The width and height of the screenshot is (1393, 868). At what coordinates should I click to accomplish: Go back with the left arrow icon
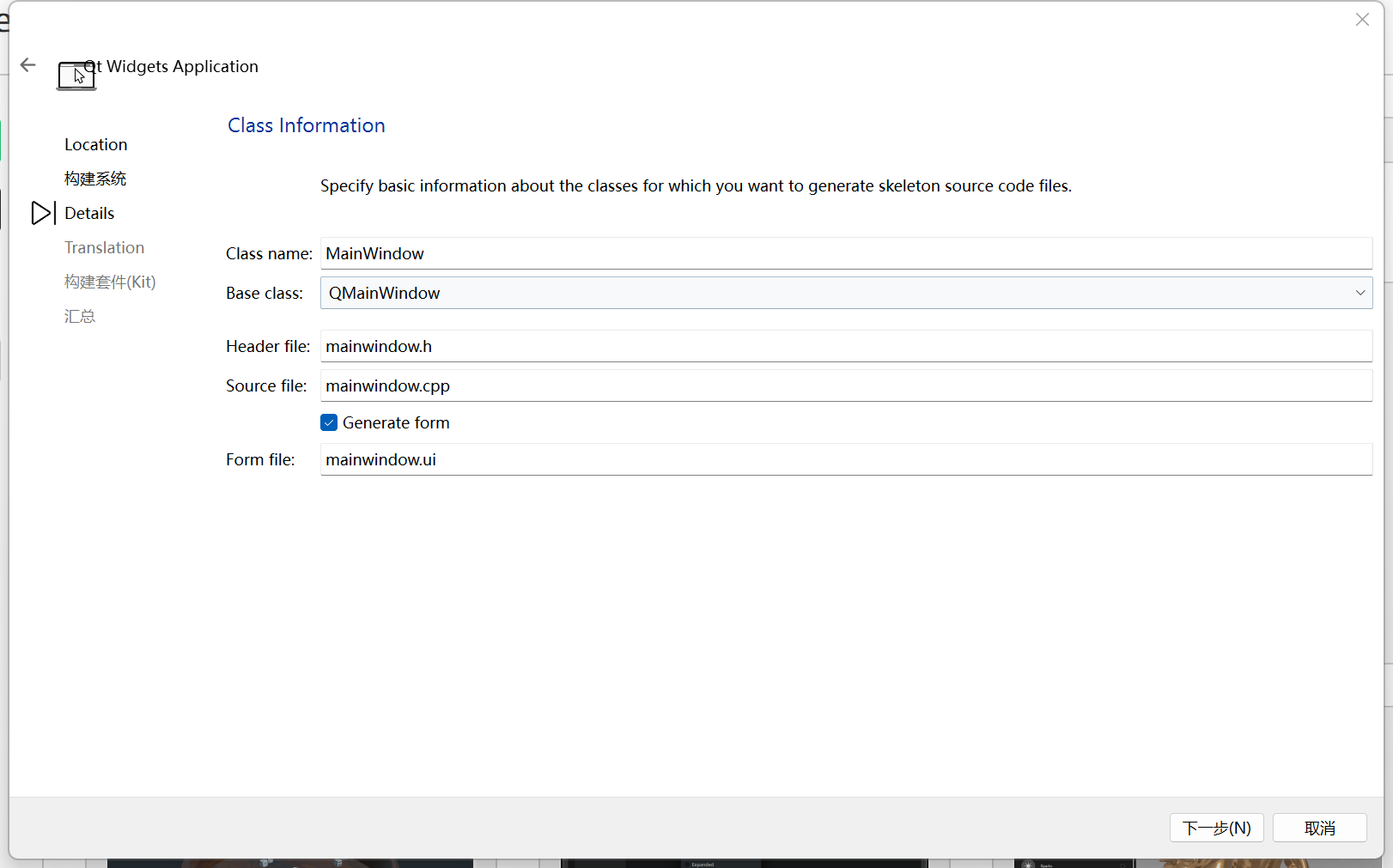(x=28, y=65)
